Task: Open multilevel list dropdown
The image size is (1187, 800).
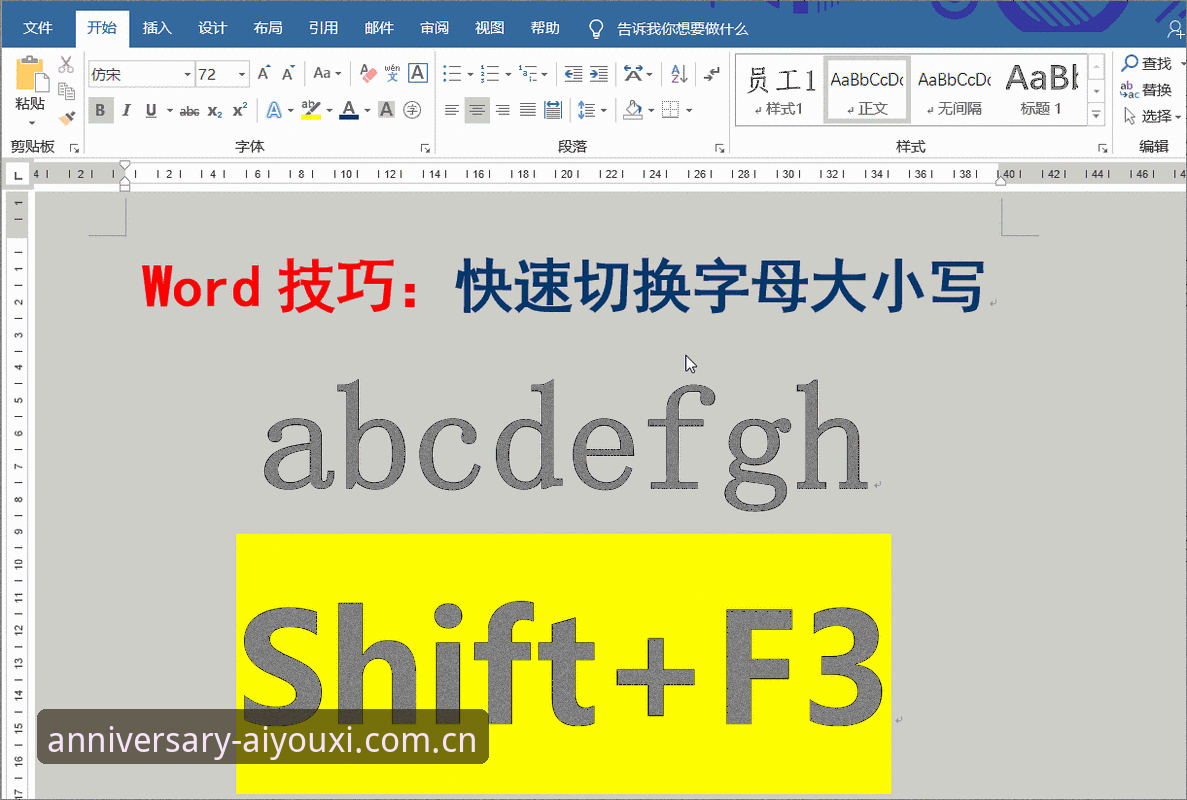Action: (x=534, y=74)
